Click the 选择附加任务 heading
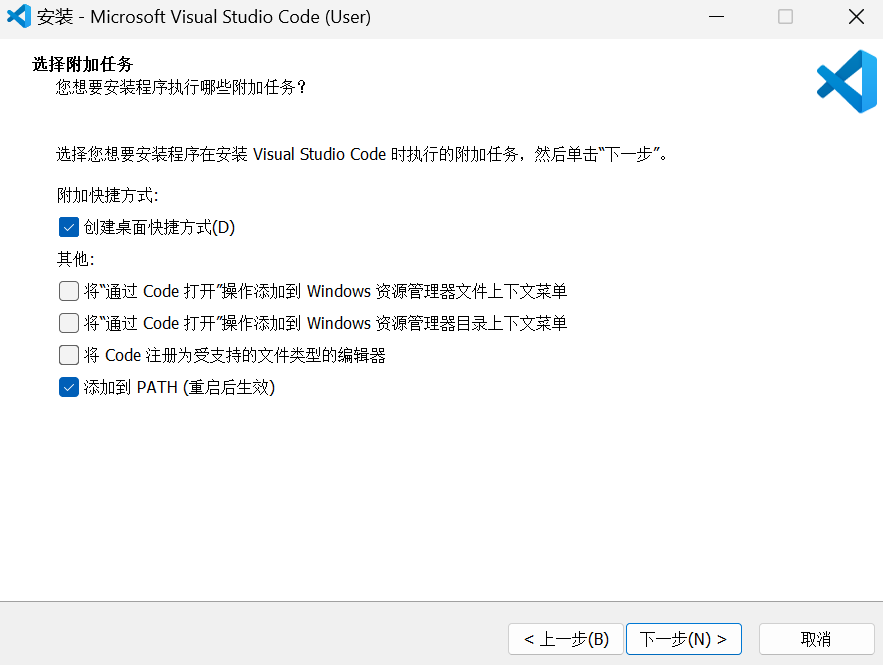 click(83, 64)
